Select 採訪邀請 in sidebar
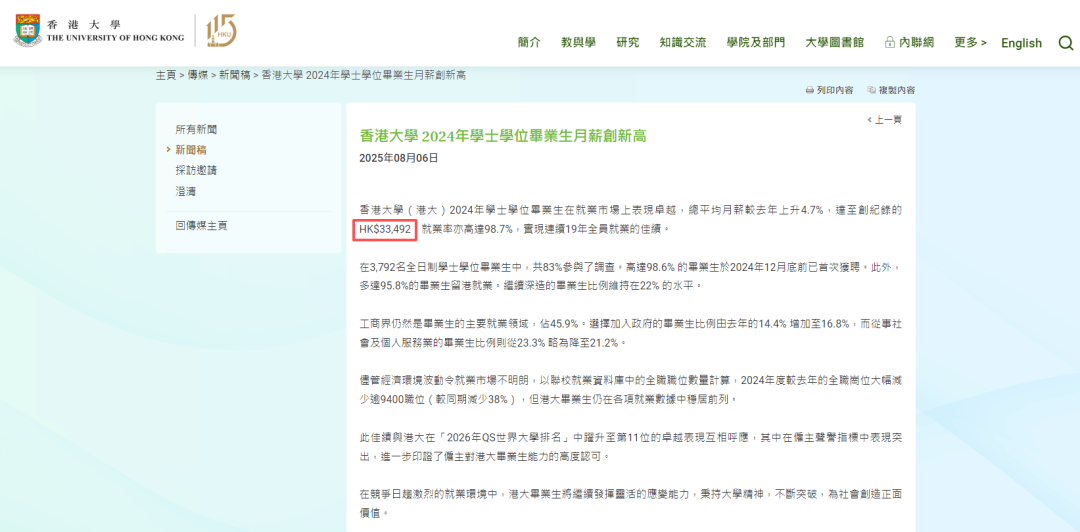Viewport: 1080px width, 532px height. pos(196,170)
